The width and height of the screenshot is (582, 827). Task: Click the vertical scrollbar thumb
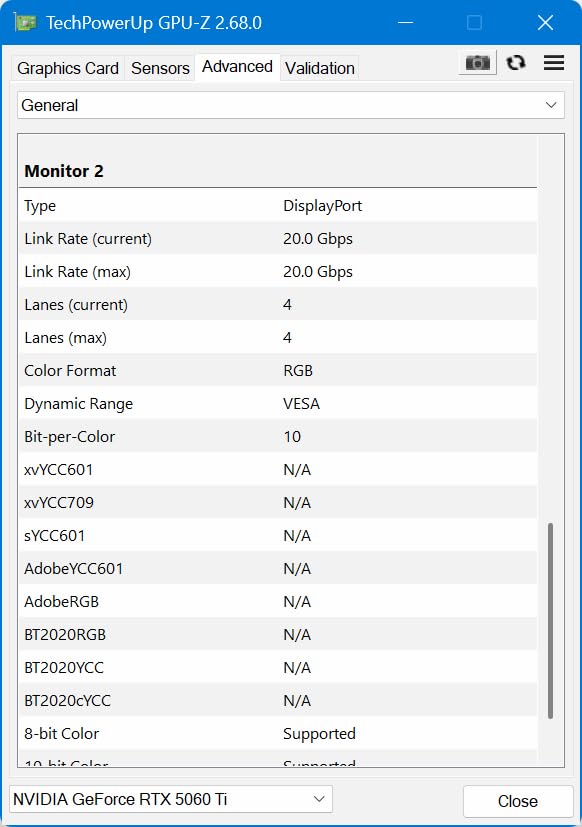coord(550,621)
